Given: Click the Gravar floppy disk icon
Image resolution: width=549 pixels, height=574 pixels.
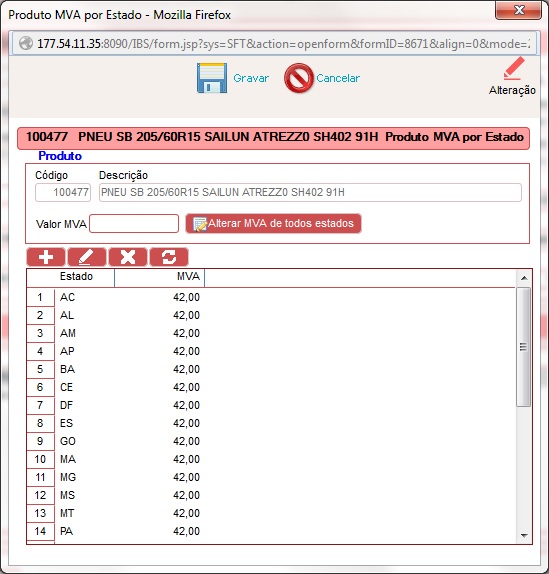Looking at the screenshot, I should [212, 78].
